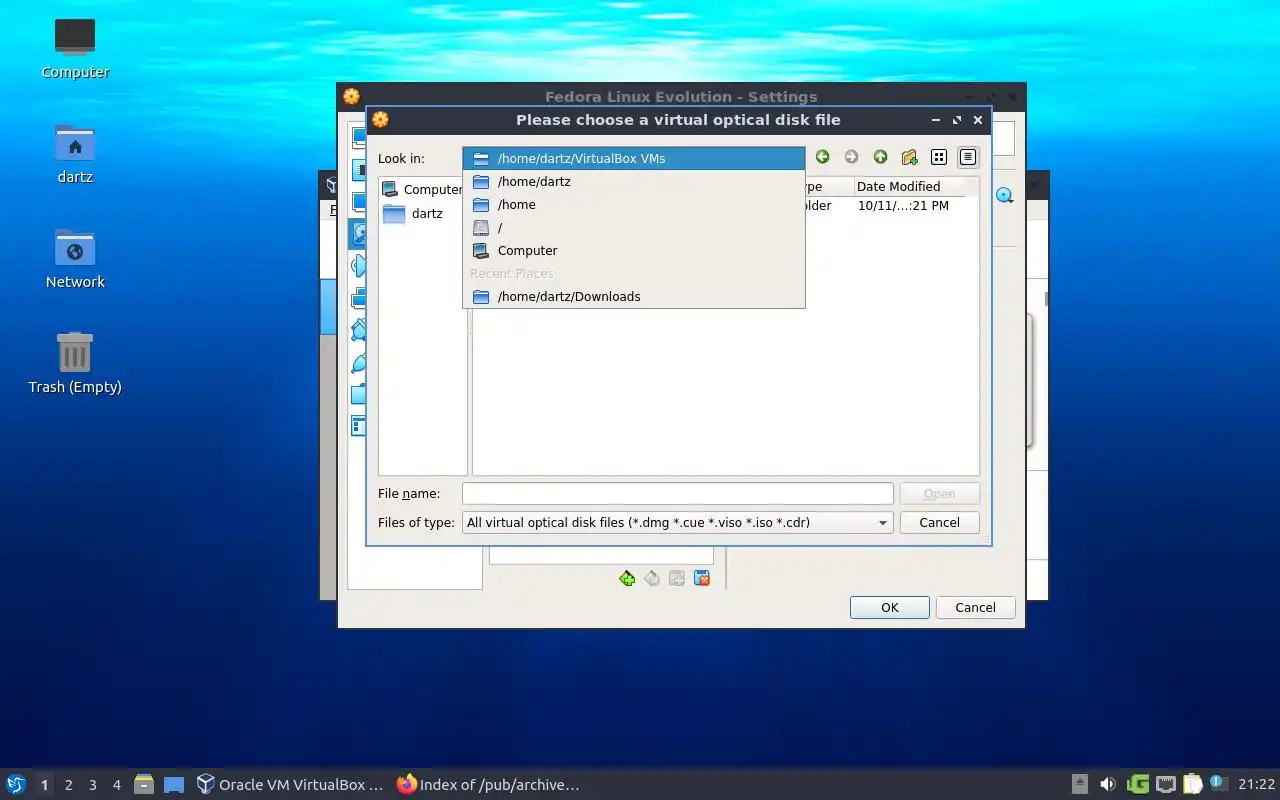The width and height of the screenshot is (1280, 800).
Task: Add attachment icon in Settings storage toolbar
Action: point(677,578)
